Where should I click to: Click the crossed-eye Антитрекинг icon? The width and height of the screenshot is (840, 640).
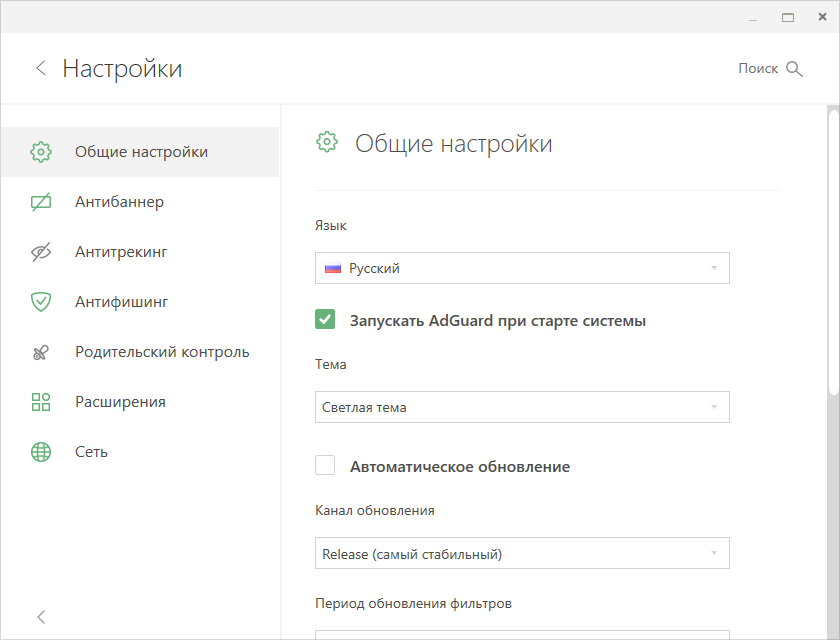[x=41, y=251]
